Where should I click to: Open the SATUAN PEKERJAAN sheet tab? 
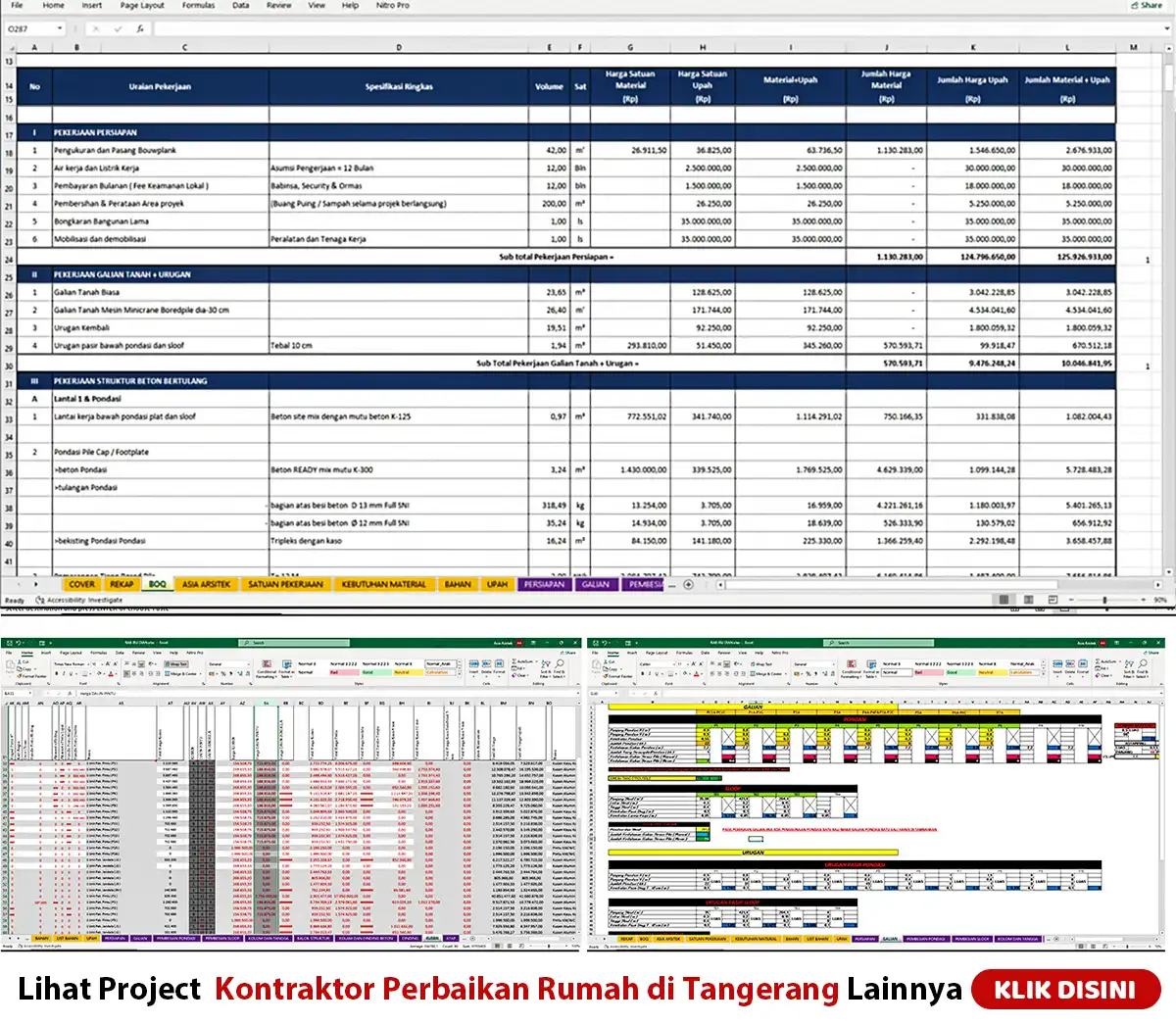click(285, 585)
